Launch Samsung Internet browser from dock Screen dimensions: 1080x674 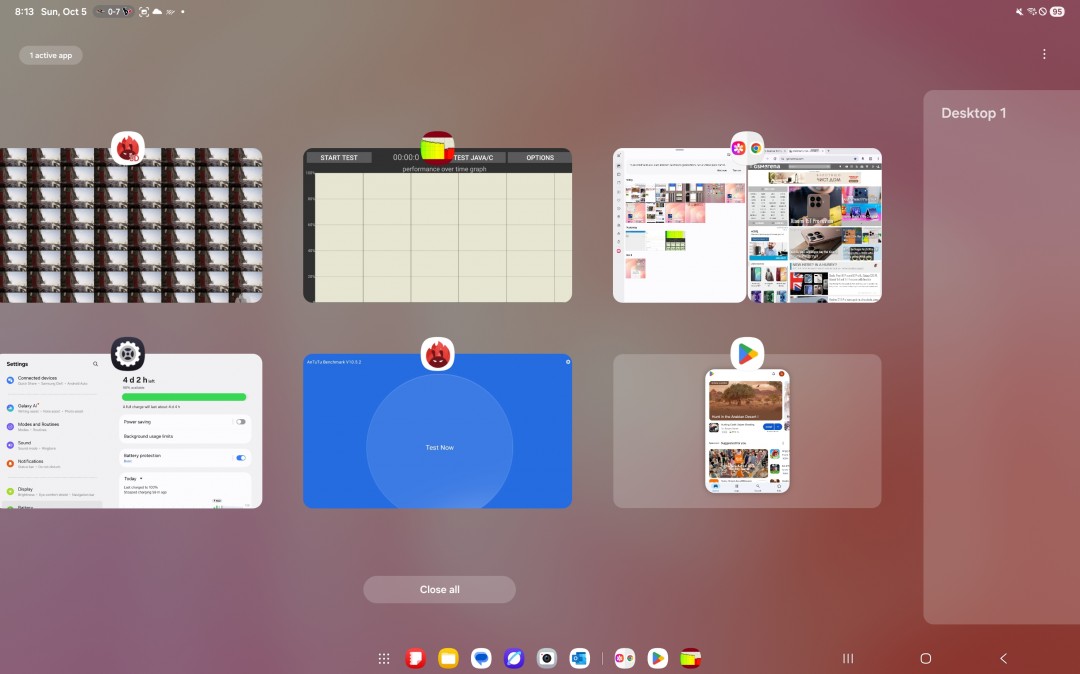click(514, 658)
